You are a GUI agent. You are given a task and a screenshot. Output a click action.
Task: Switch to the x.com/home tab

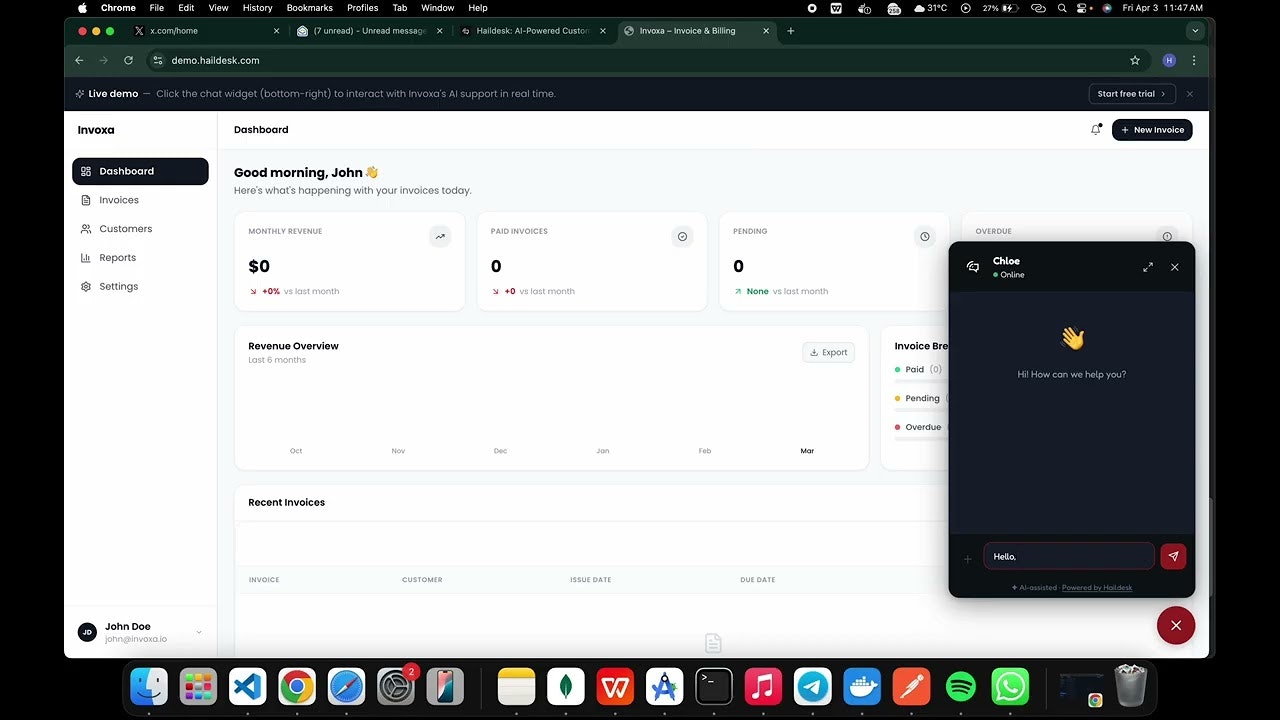pos(206,31)
